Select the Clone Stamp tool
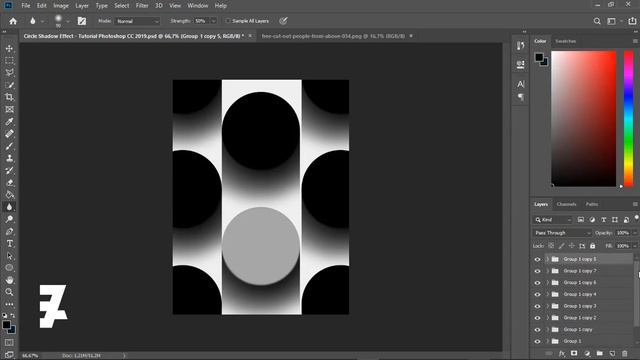 coord(9,158)
